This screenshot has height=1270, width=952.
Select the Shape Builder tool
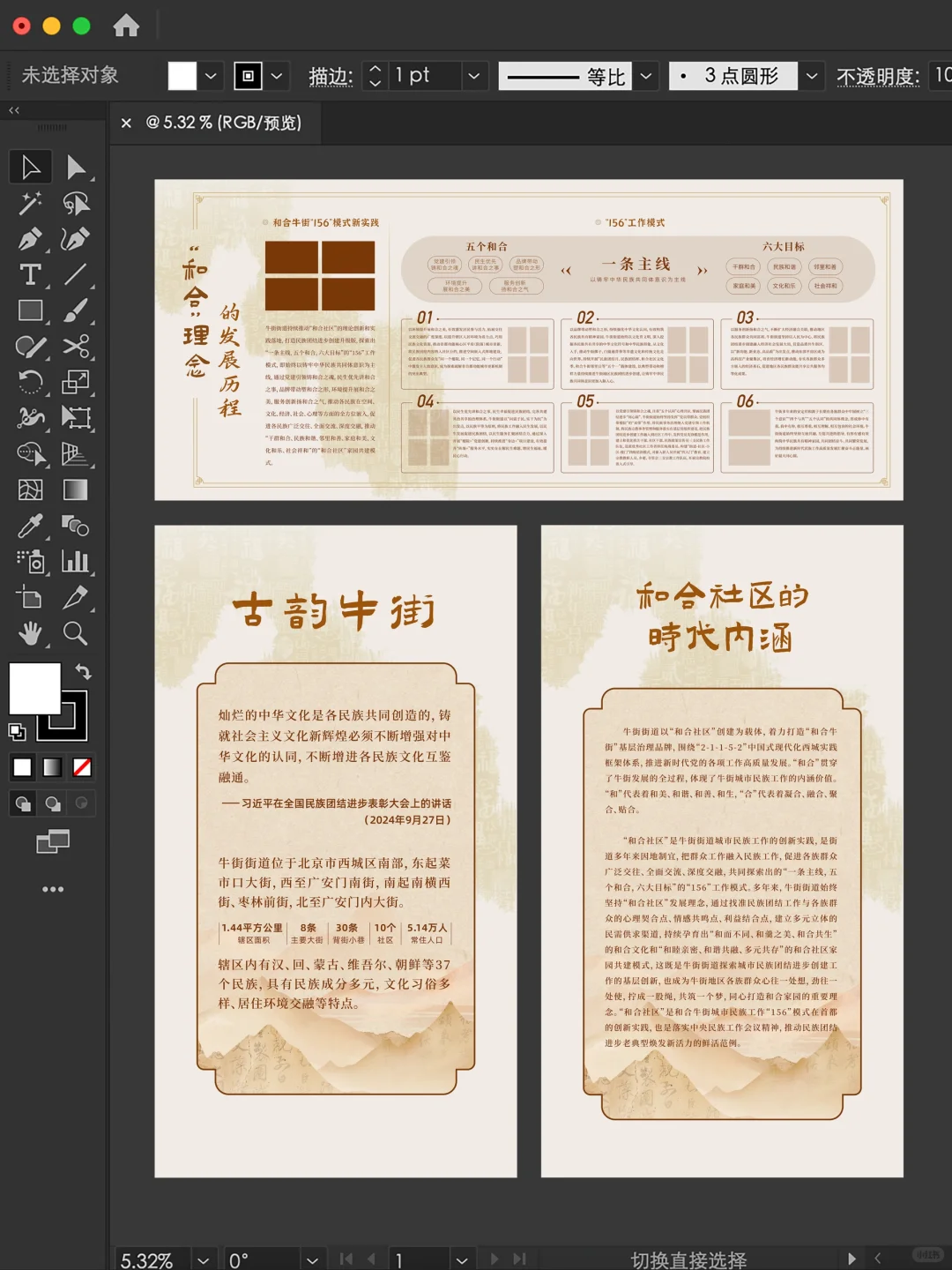pos(30,453)
